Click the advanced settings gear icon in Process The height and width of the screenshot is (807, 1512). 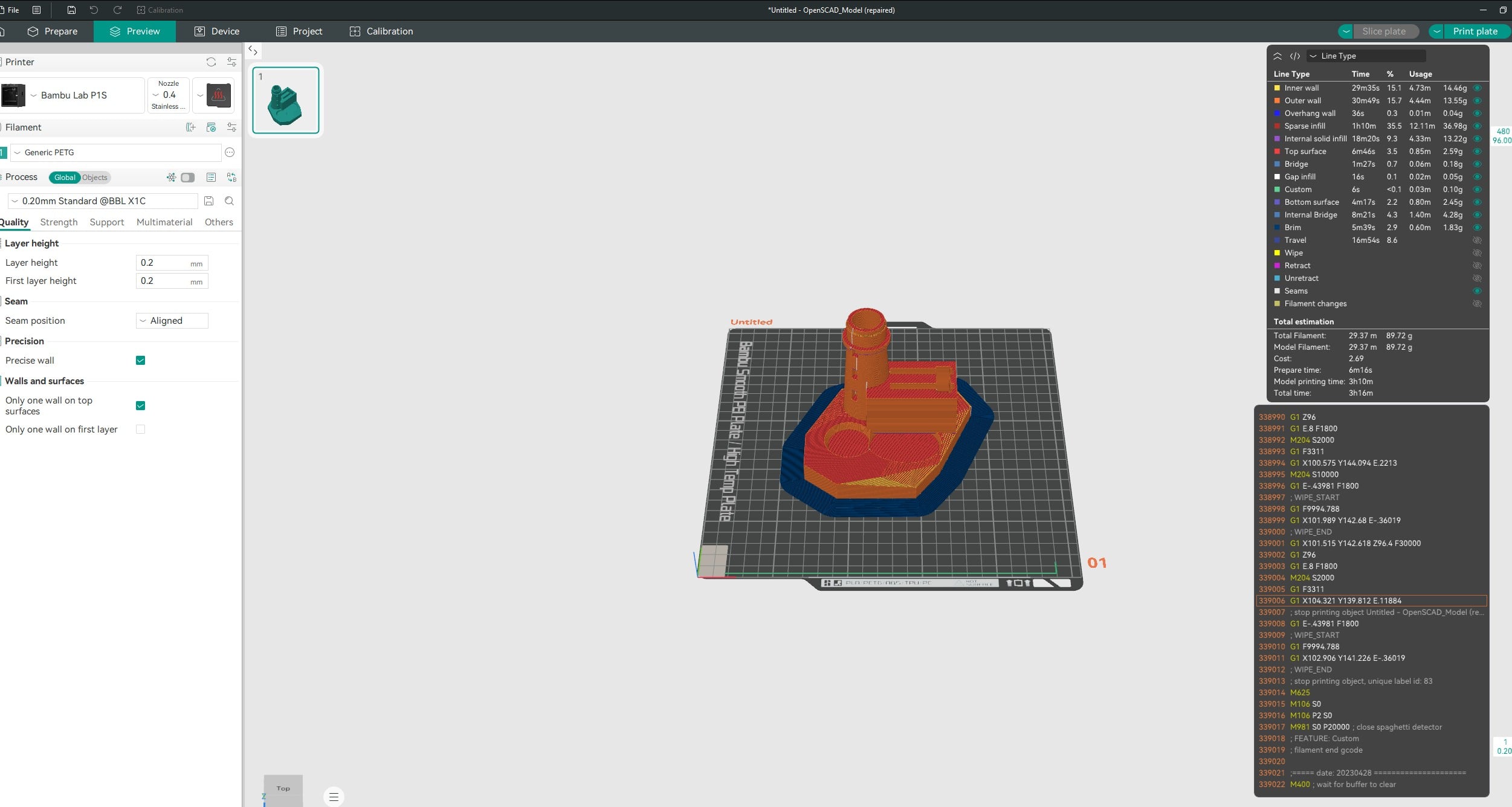coord(172,177)
